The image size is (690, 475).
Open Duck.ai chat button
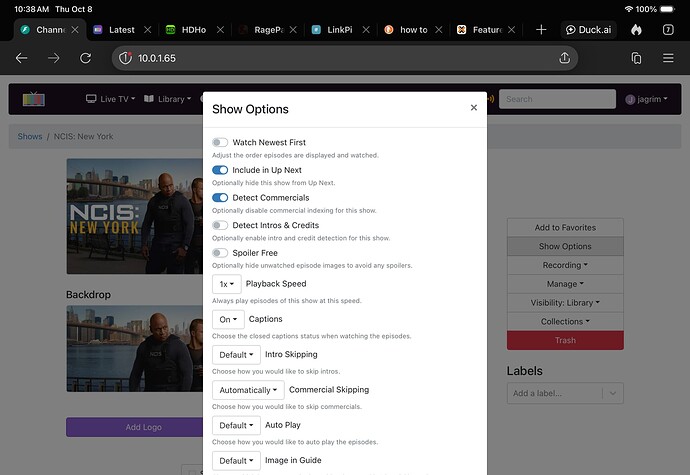tap(588, 29)
